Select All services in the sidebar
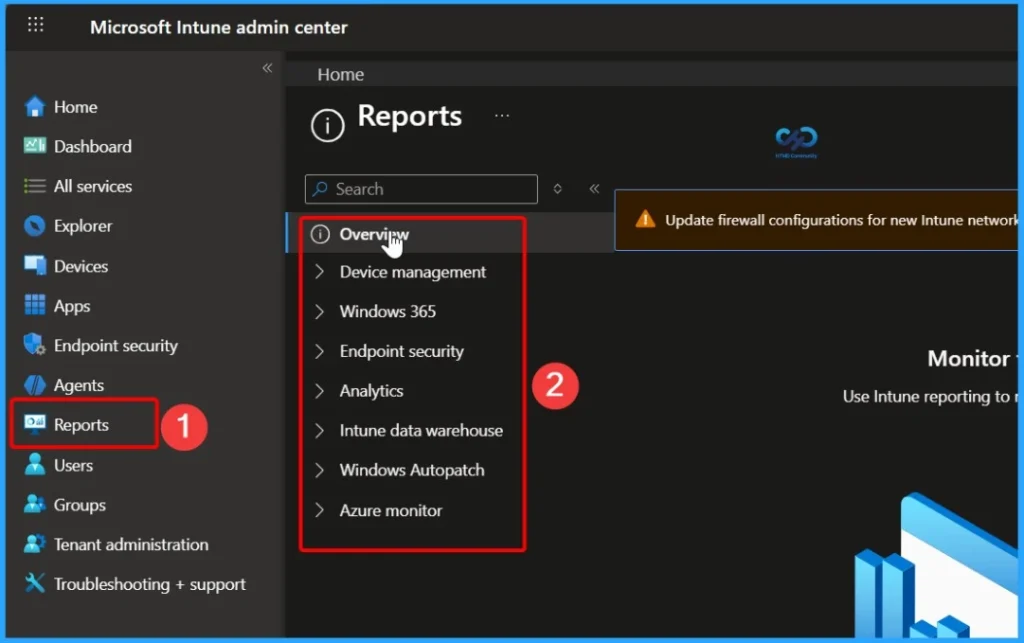The image size is (1024, 643). click(x=95, y=186)
